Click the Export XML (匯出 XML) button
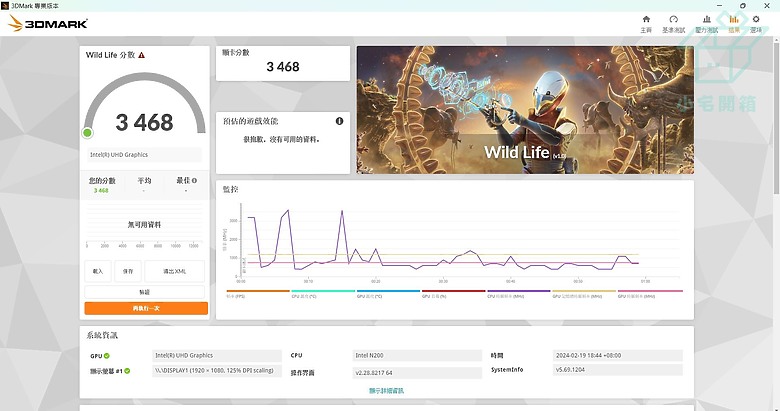 175,271
